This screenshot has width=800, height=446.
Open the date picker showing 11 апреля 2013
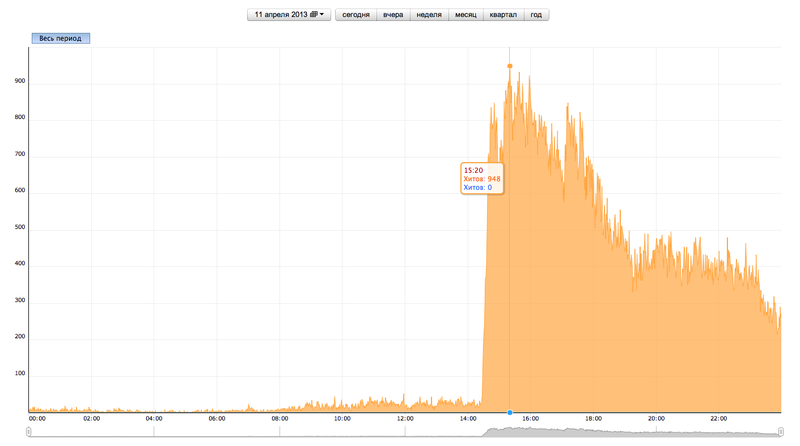pos(289,15)
